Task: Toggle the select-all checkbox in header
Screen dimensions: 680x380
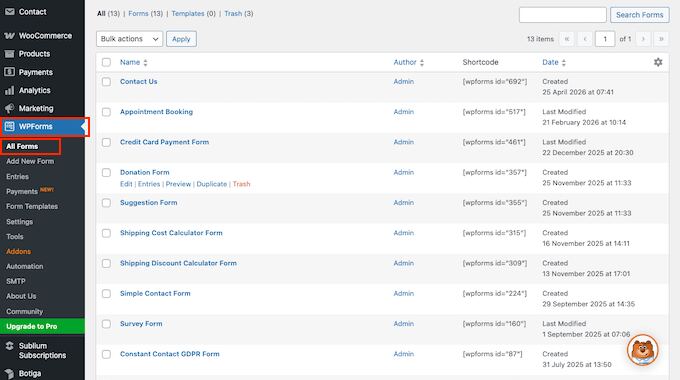Action: pyautogui.click(x=106, y=62)
